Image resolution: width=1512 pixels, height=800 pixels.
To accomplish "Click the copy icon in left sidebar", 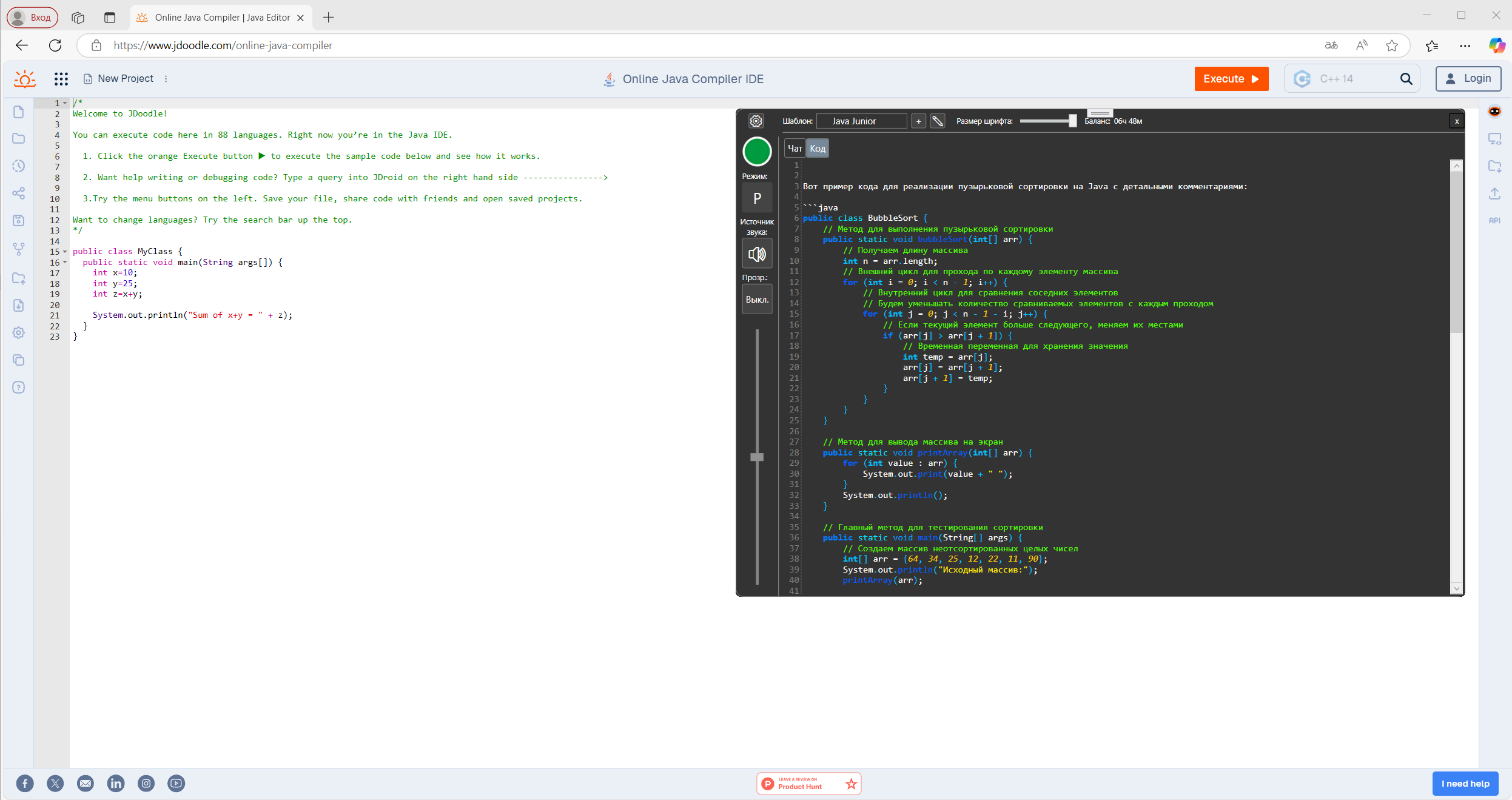I will point(19,360).
